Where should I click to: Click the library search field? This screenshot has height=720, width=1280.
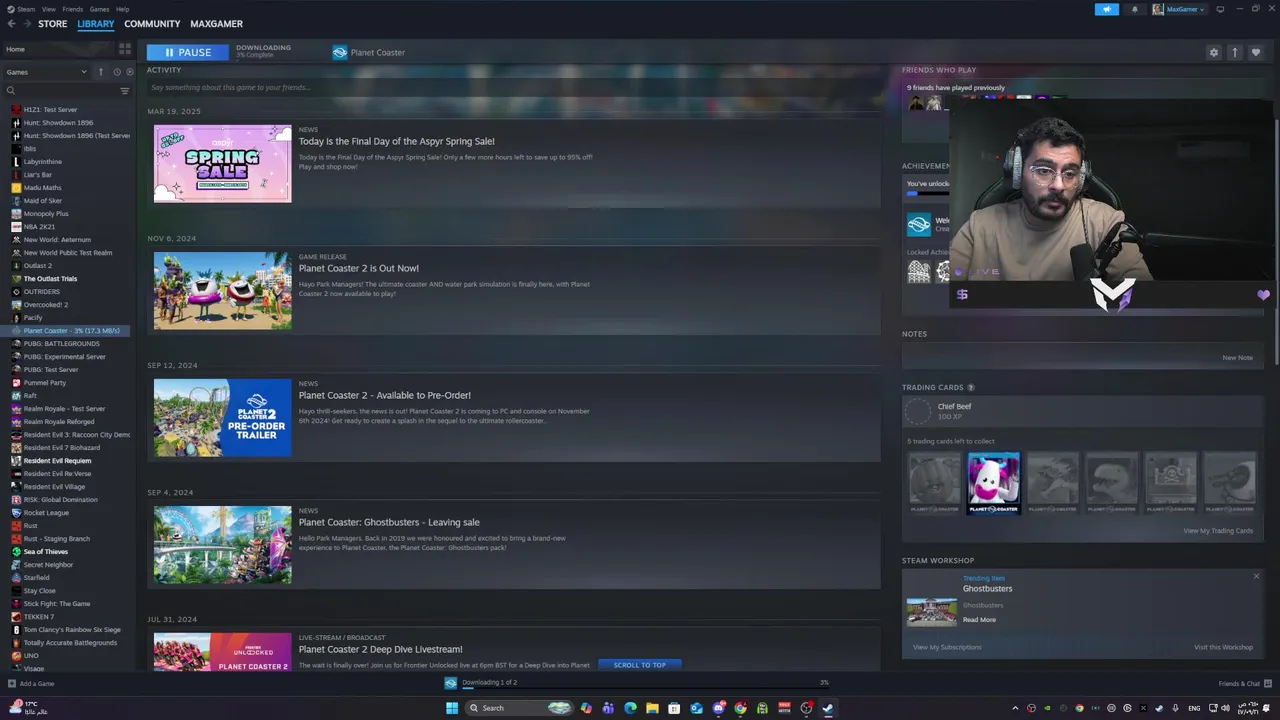click(67, 91)
